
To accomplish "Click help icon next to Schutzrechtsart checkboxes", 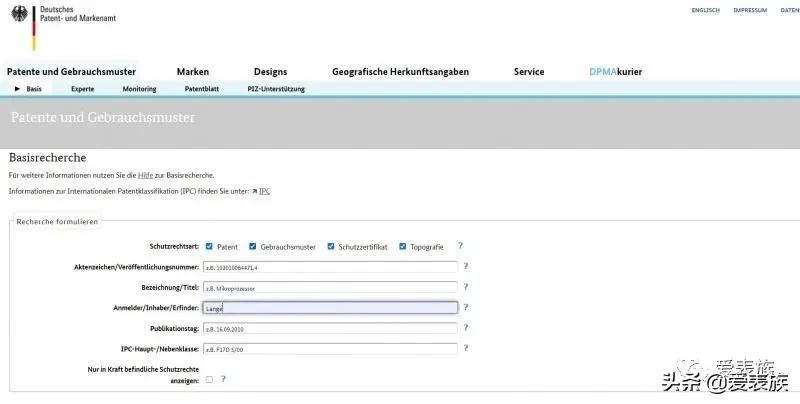I will point(460,246).
